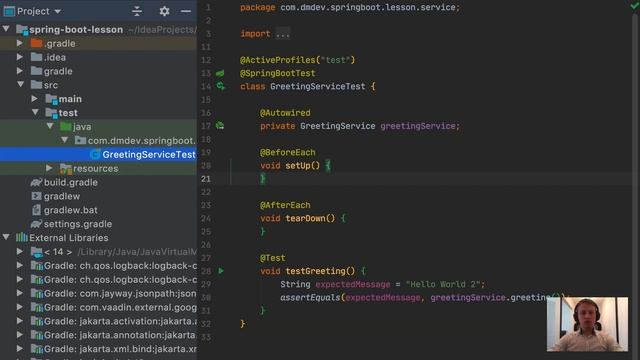Screen dimensions: 640x360
Task: Open gradlew file
Action: coord(62,196)
